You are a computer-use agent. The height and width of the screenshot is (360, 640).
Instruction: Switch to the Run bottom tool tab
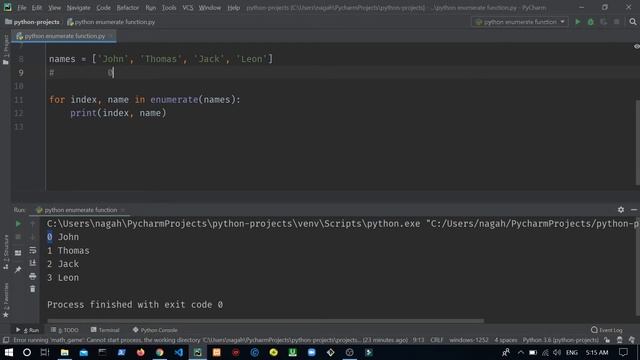click(27, 330)
